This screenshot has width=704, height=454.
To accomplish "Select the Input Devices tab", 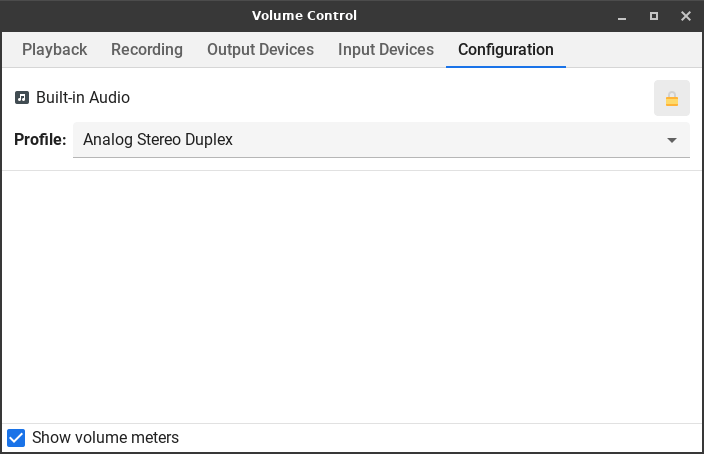I will click(386, 49).
